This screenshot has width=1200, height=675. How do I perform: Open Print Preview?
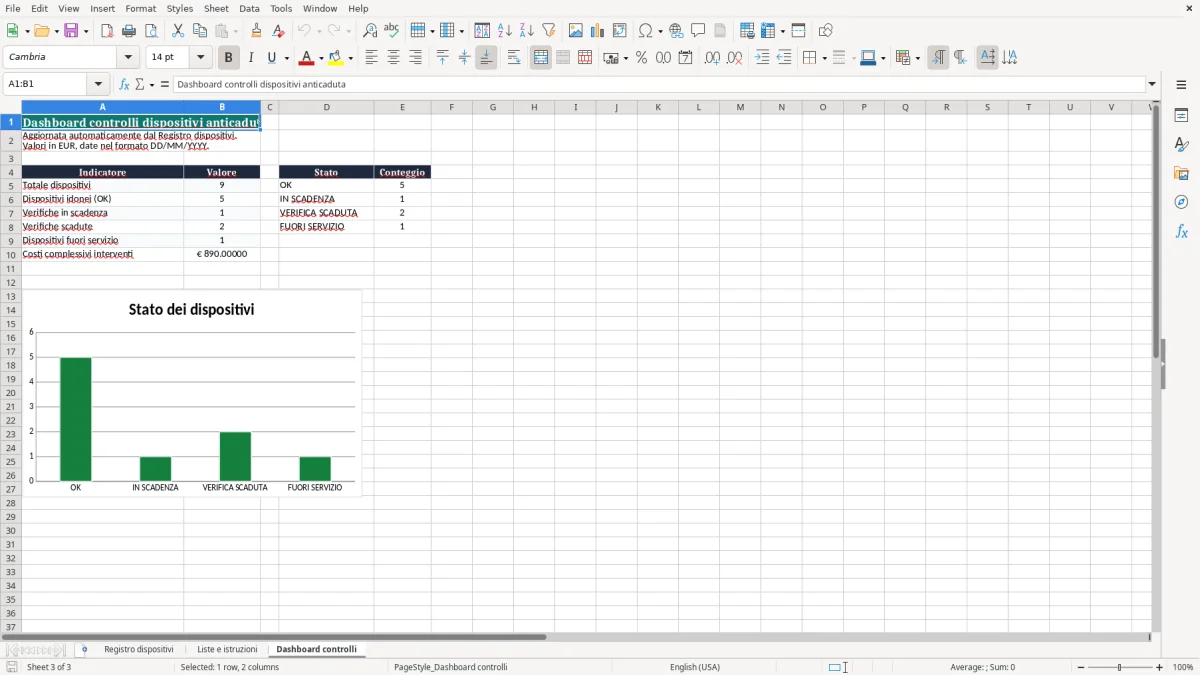point(151,31)
